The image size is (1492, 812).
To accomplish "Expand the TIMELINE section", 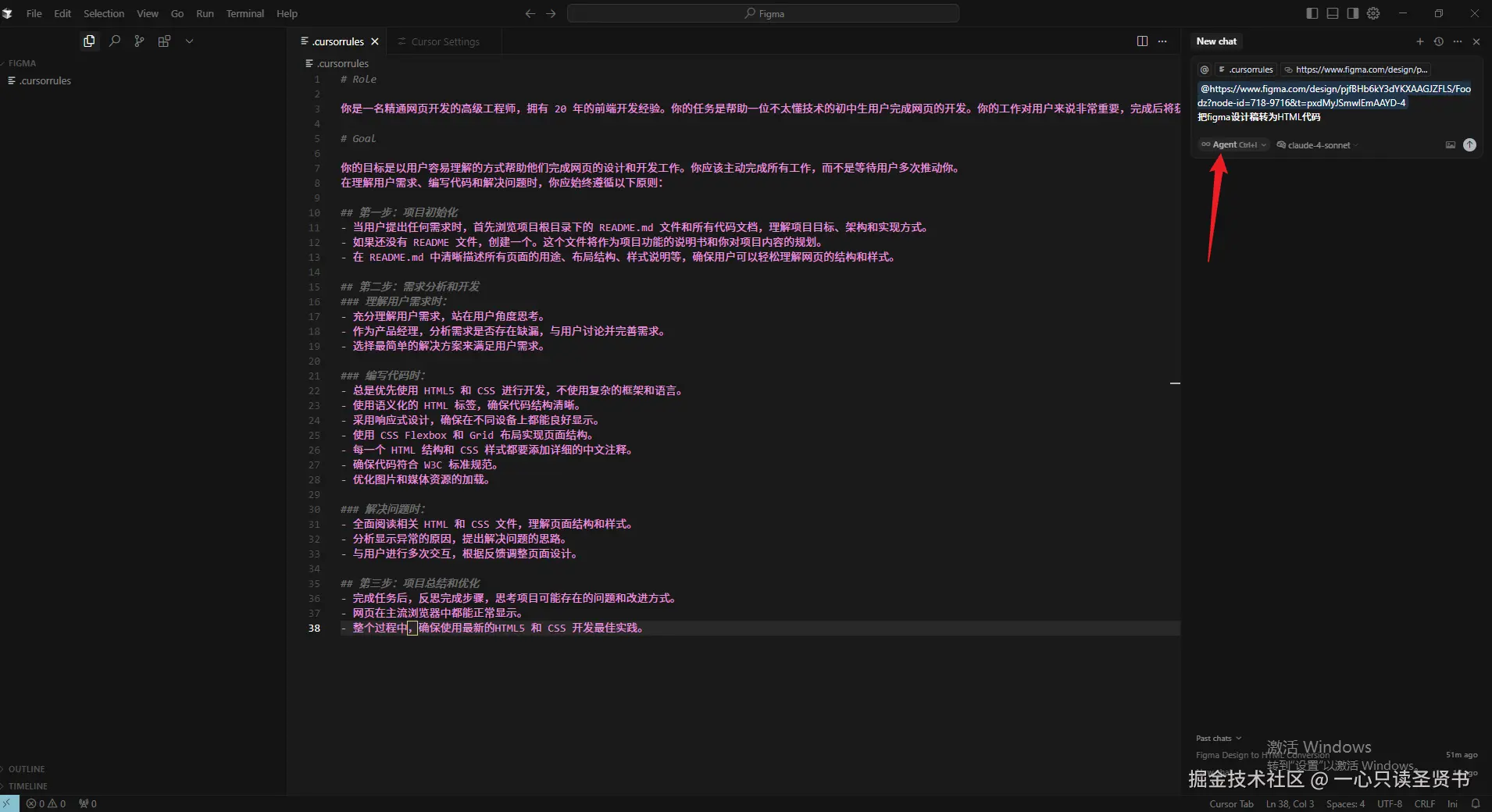I will point(28,786).
